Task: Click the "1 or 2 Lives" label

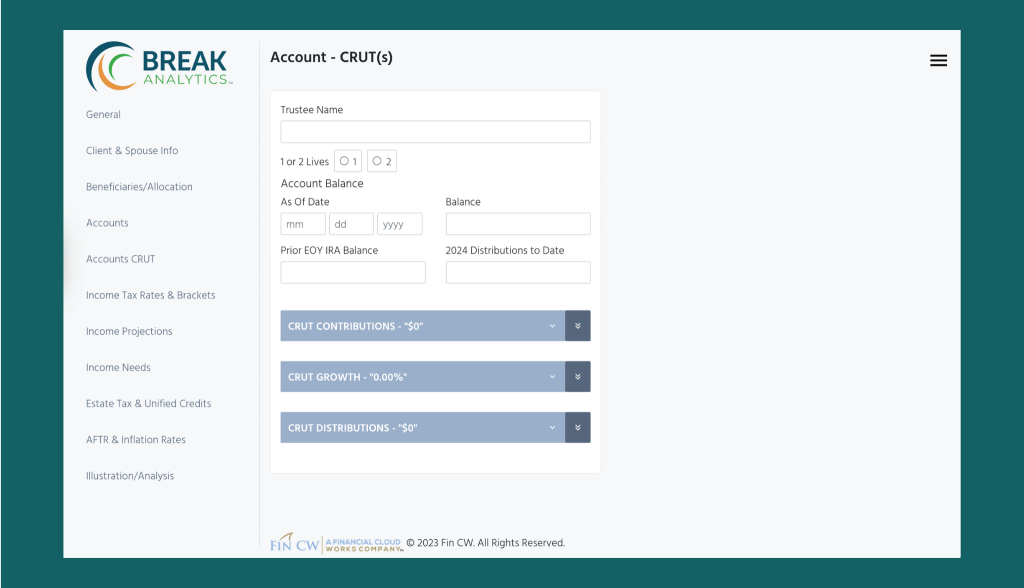Action: coord(304,161)
